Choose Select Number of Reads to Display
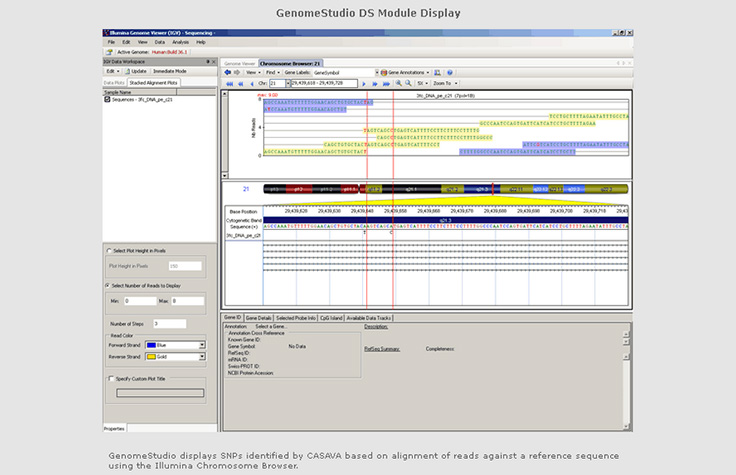This screenshot has height=475, width=736. coord(109,285)
